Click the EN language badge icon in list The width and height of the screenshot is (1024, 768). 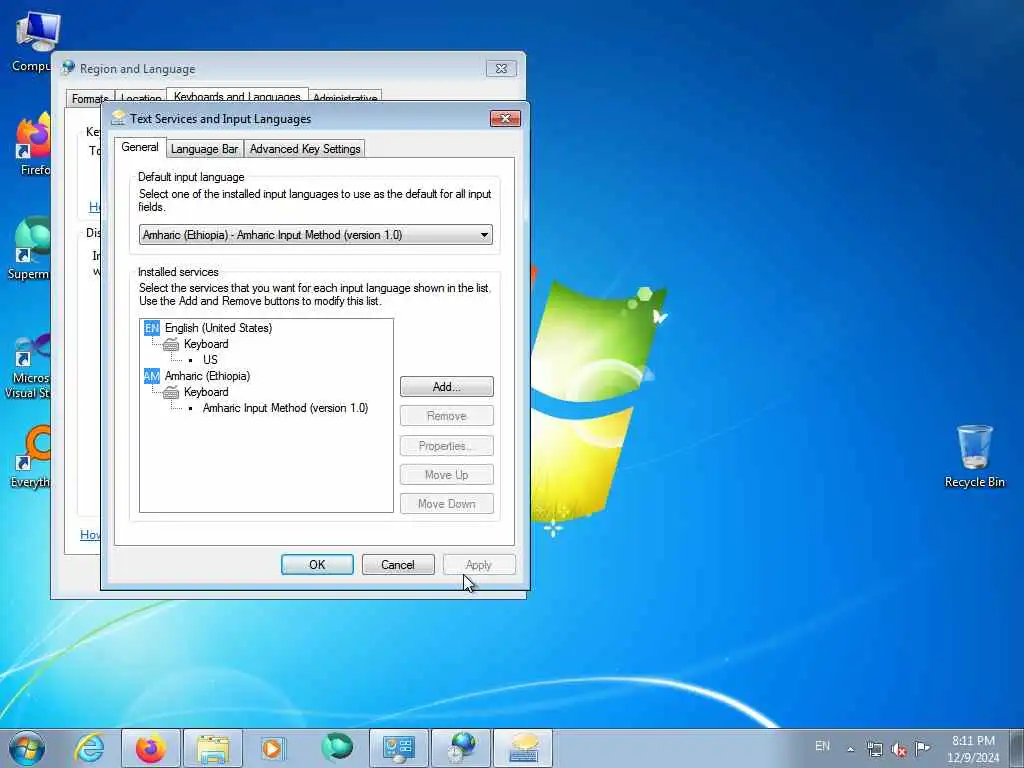point(152,328)
